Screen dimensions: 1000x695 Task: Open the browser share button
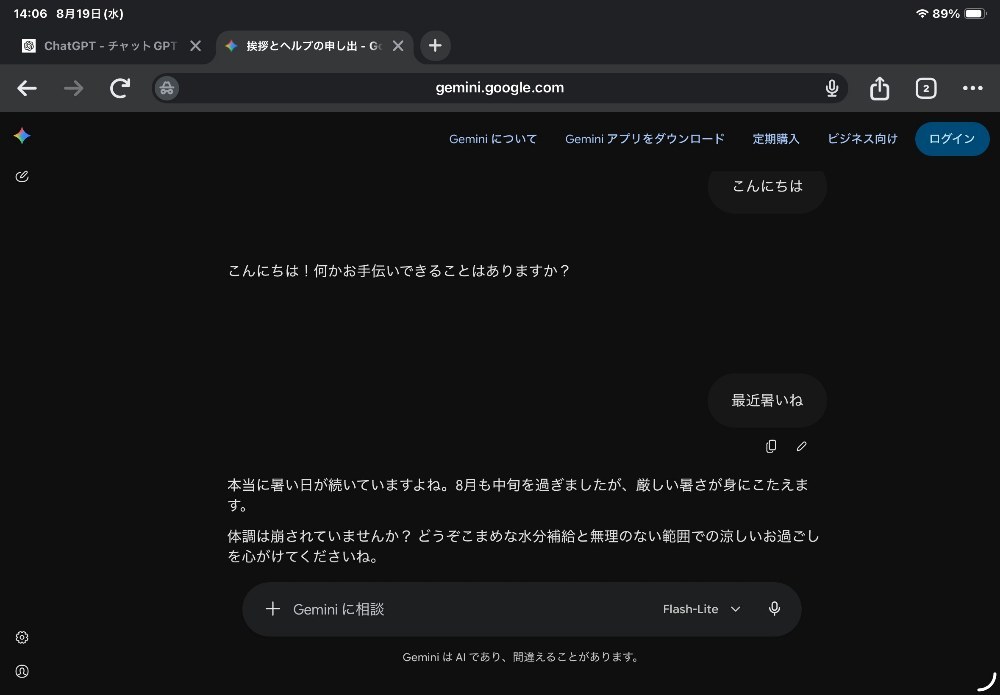coord(879,88)
